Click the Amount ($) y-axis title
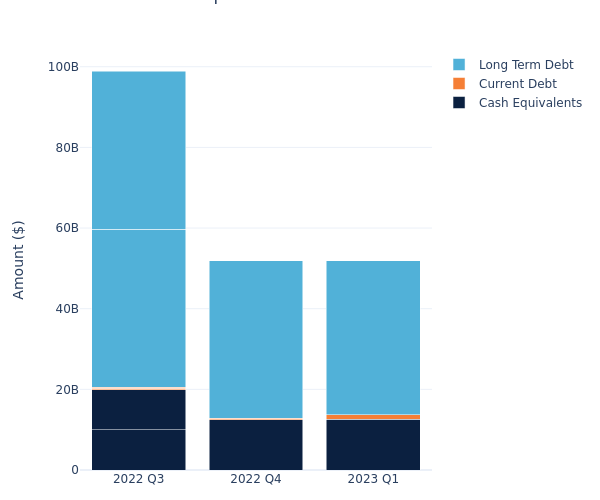Image resolution: width=600 pixels, height=500 pixels. coord(19,259)
